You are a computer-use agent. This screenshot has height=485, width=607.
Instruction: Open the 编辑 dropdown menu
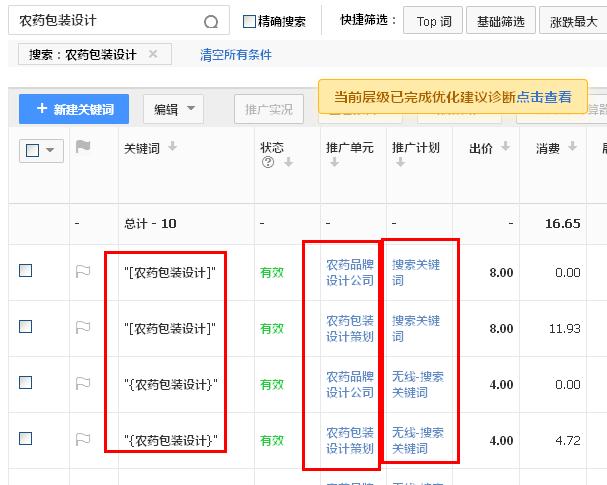click(x=173, y=109)
